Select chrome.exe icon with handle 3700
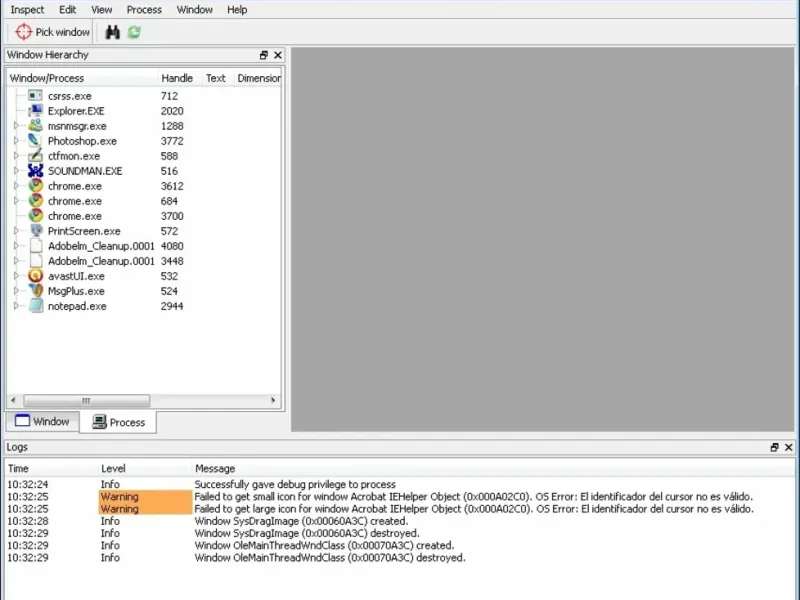800x600 pixels. click(35, 215)
